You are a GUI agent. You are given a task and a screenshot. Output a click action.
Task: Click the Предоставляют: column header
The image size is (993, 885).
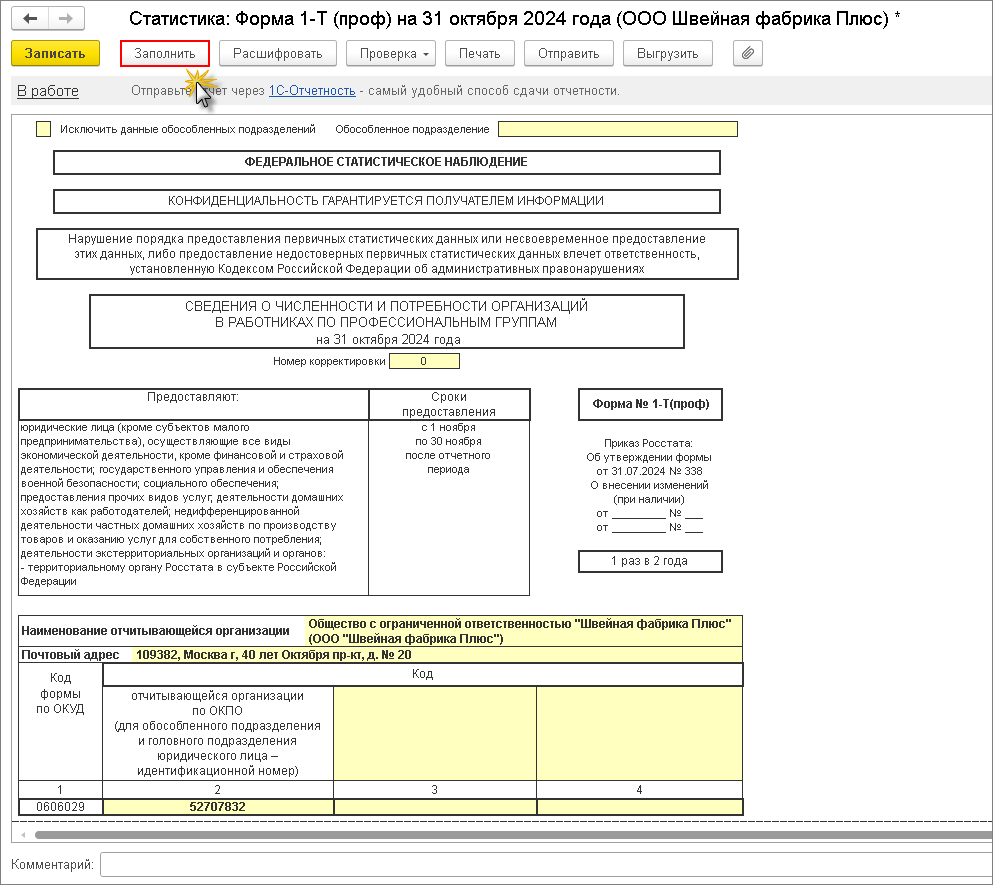tap(193, 404)
